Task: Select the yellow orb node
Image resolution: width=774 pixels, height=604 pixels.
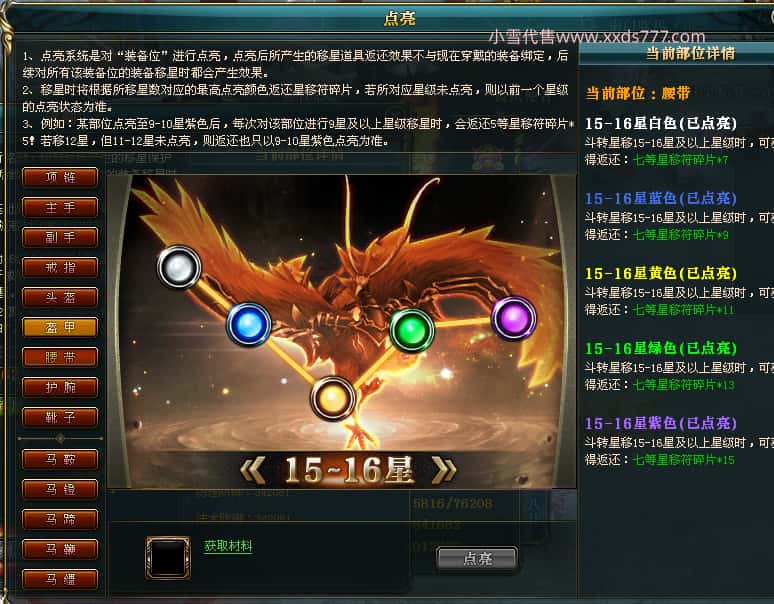Action: pos(333,398)
